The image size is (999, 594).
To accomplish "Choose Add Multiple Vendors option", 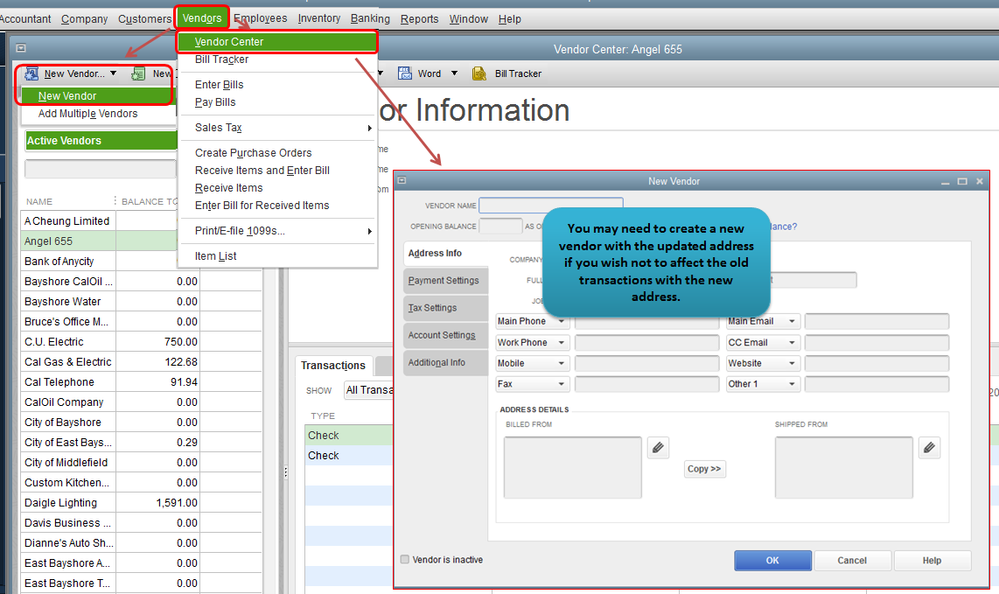I will point(88,113).
